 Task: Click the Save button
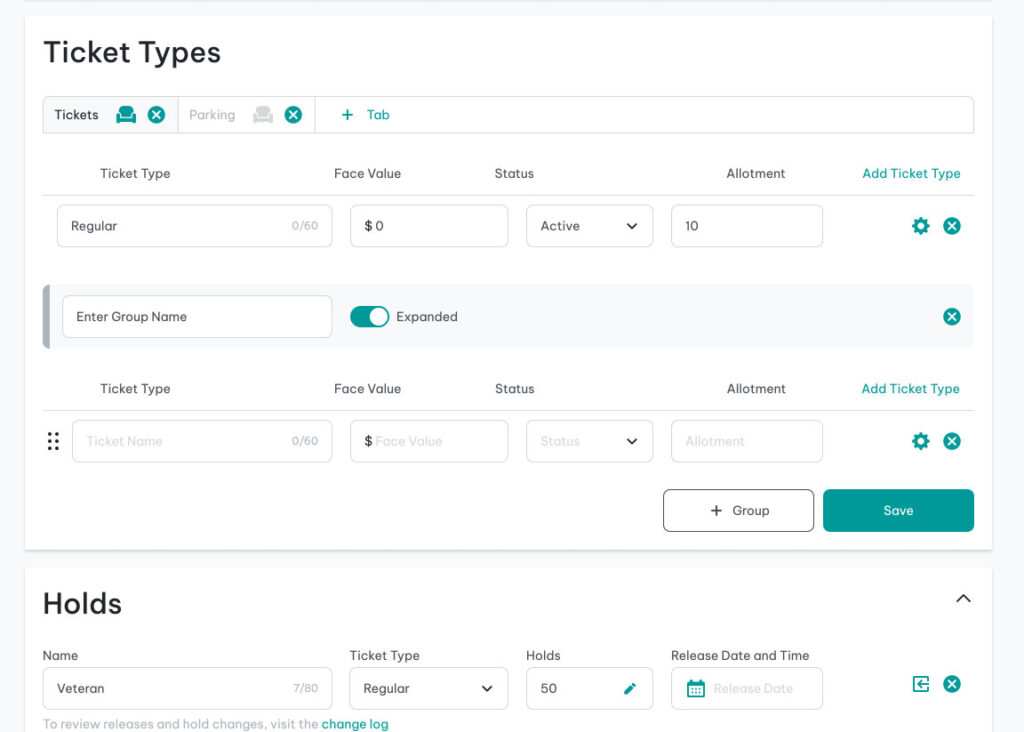click(898, 511)
